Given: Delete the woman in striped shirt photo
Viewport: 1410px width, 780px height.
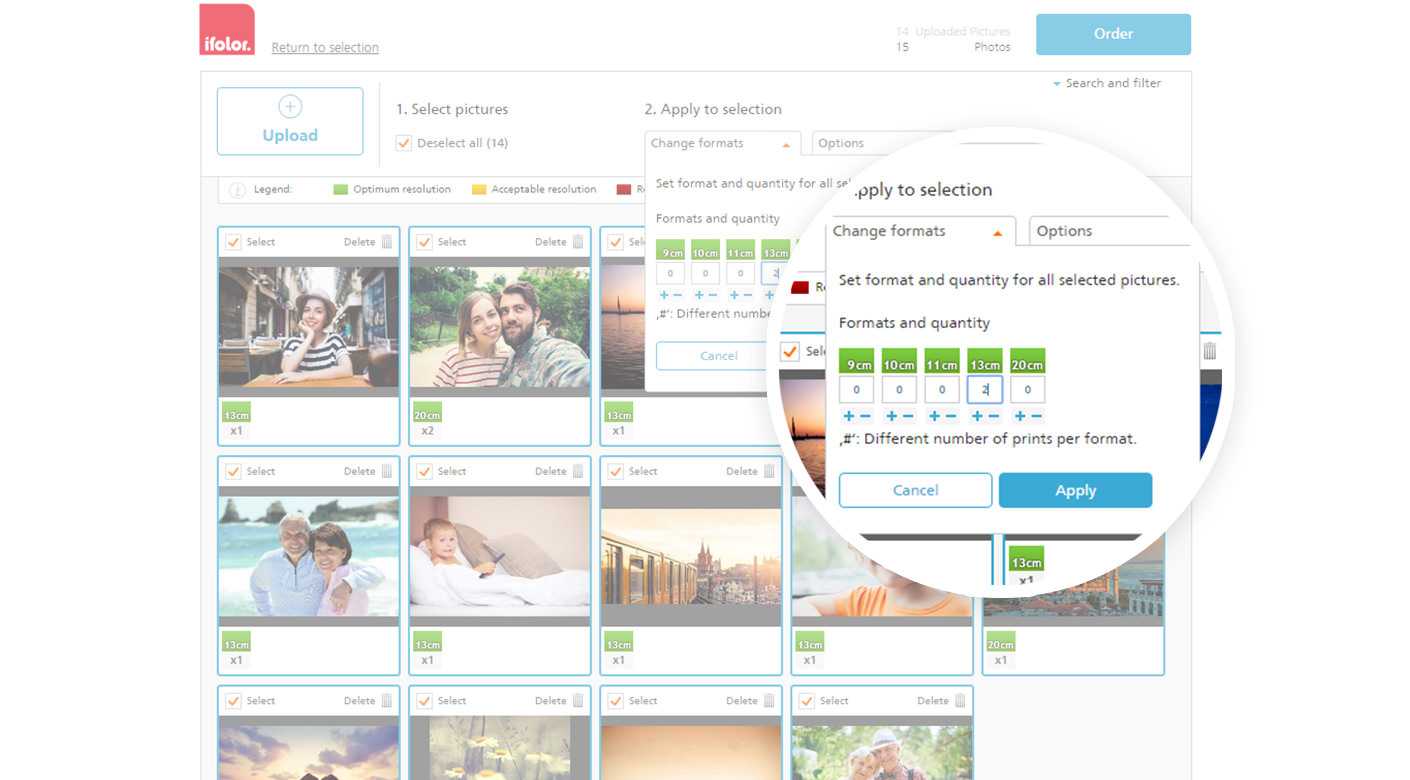Looking at the screenshot, I should 386,242.
